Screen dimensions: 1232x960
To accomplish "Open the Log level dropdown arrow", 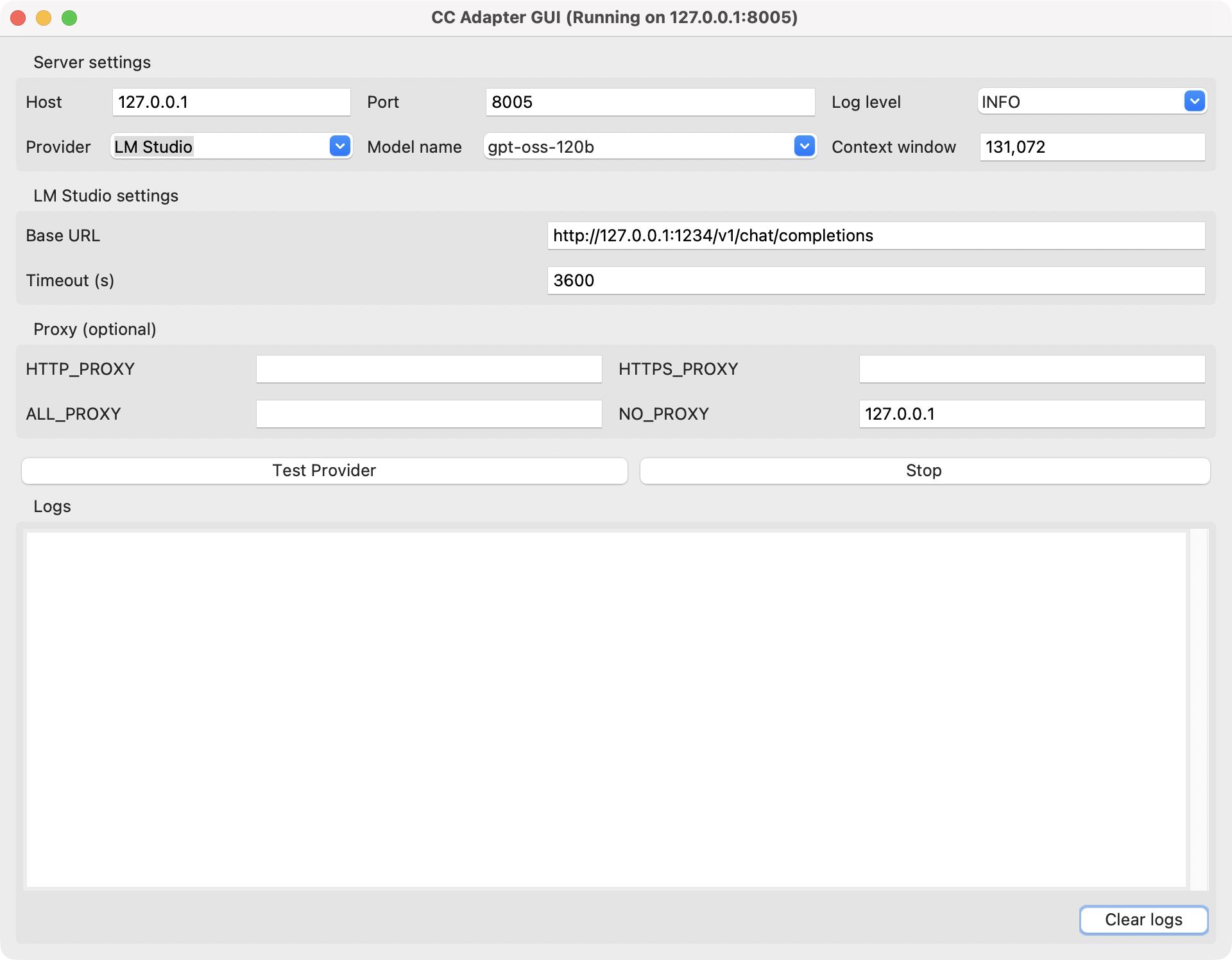I will [x=1194, y=101].
